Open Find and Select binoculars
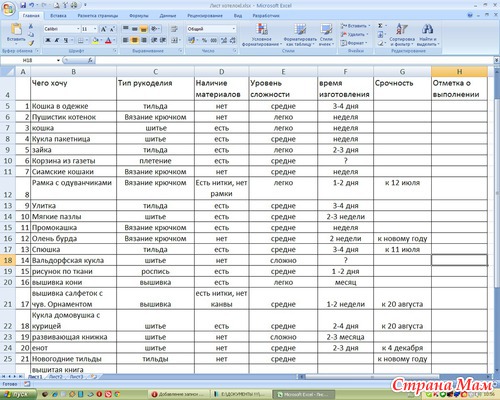Viewport: 500px width, 400px height. [428, 35]
